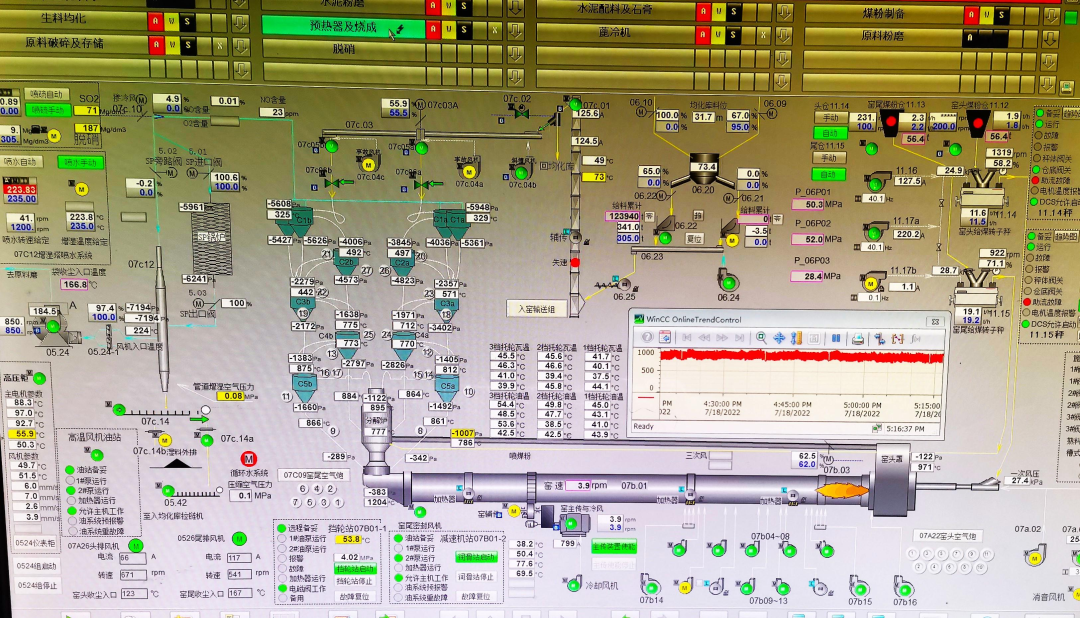The width and height of the screenshot is (1080, 618).
Task: Click the kiln burner flame graphic
Action: click(840, 489)
